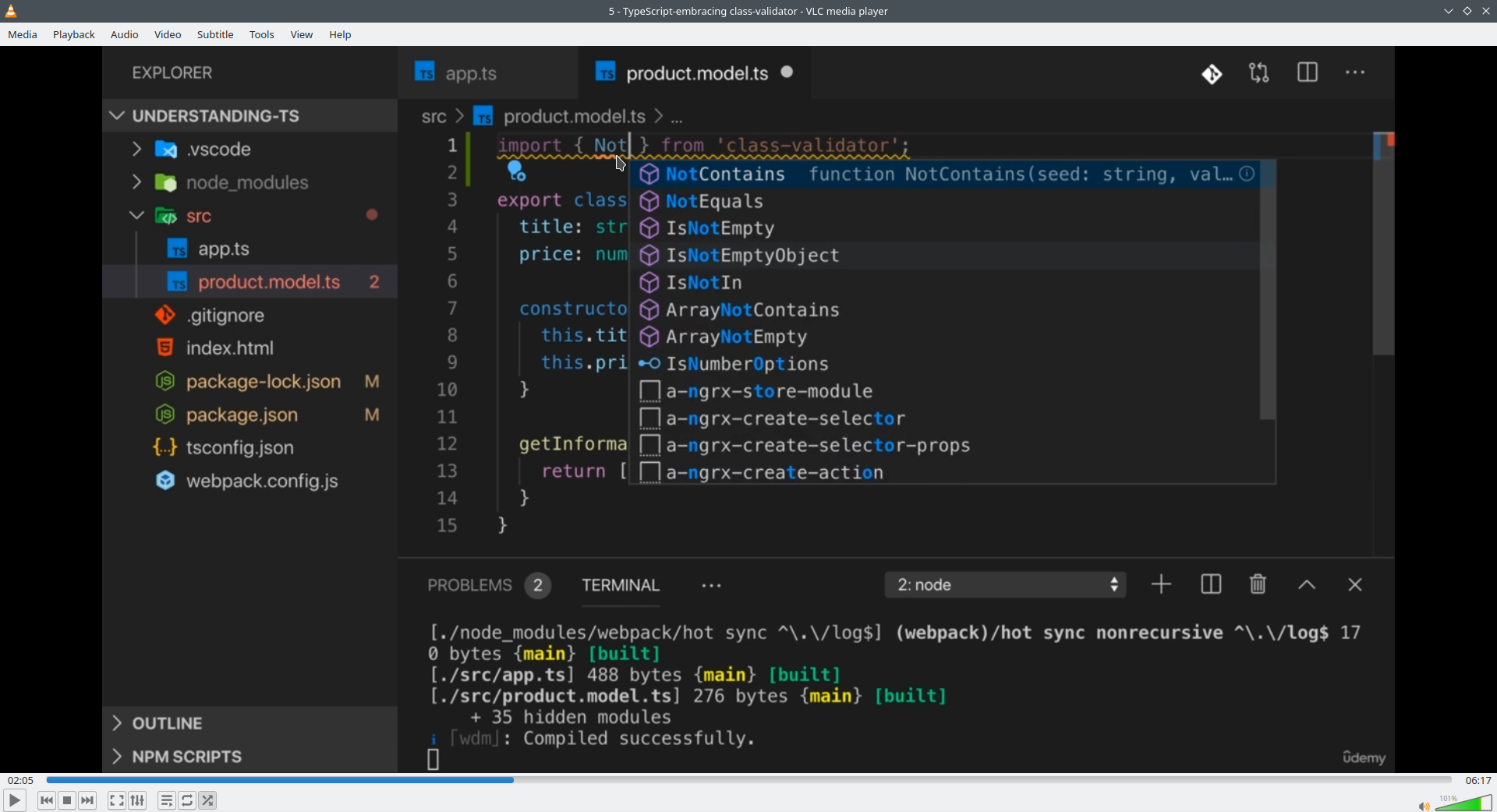Toggle random shuffle playback

pyautogui.click(x=208, y=800)
